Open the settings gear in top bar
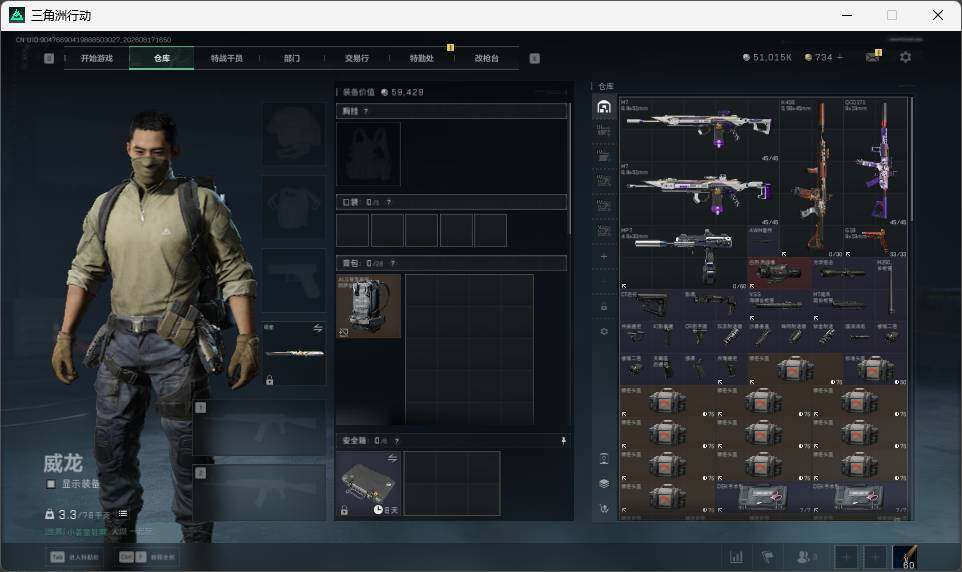 (x=905, y=57)
